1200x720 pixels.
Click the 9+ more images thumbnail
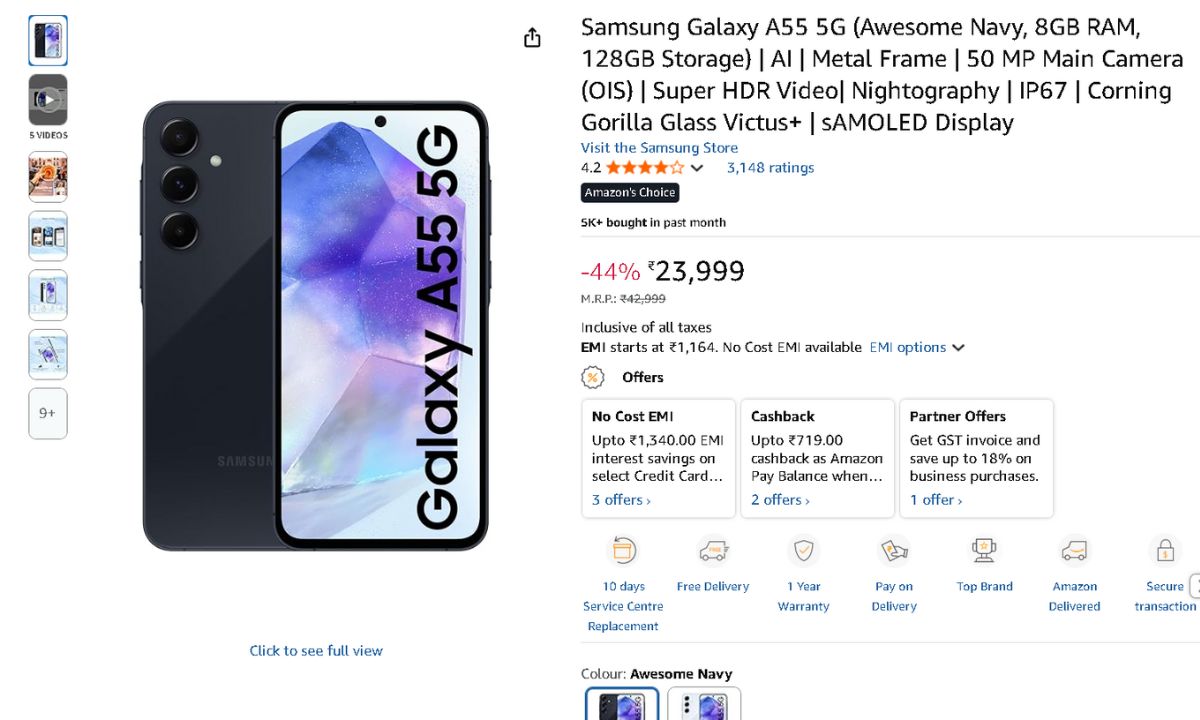click(x=48, y=413)
